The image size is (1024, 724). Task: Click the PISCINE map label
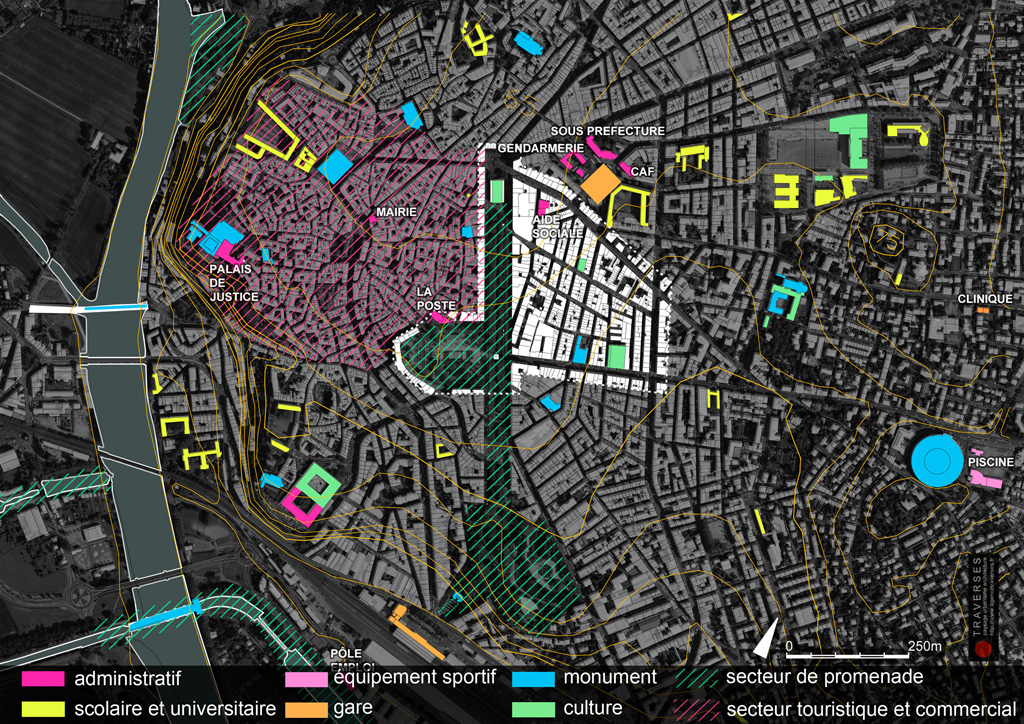click(991, 462)
